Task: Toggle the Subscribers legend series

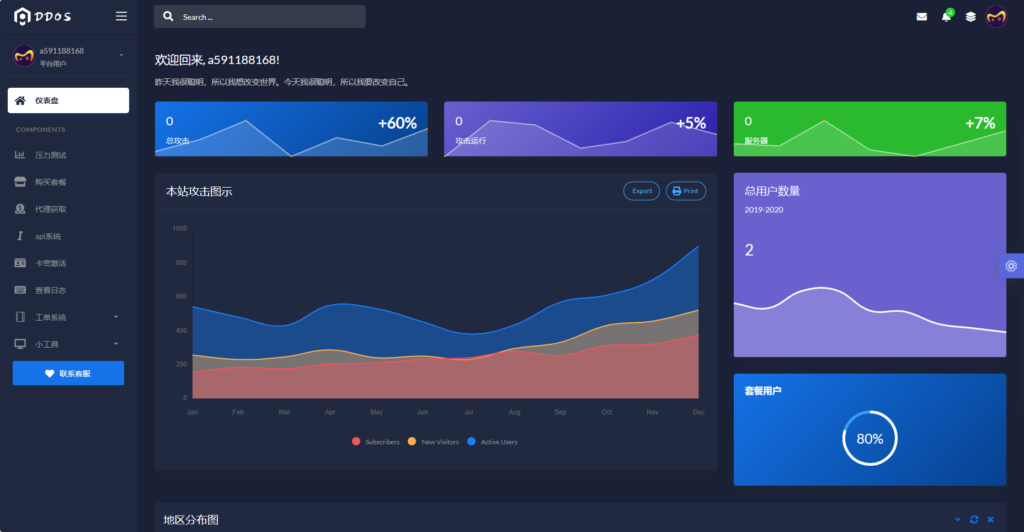Action: [x=376, y=441]
